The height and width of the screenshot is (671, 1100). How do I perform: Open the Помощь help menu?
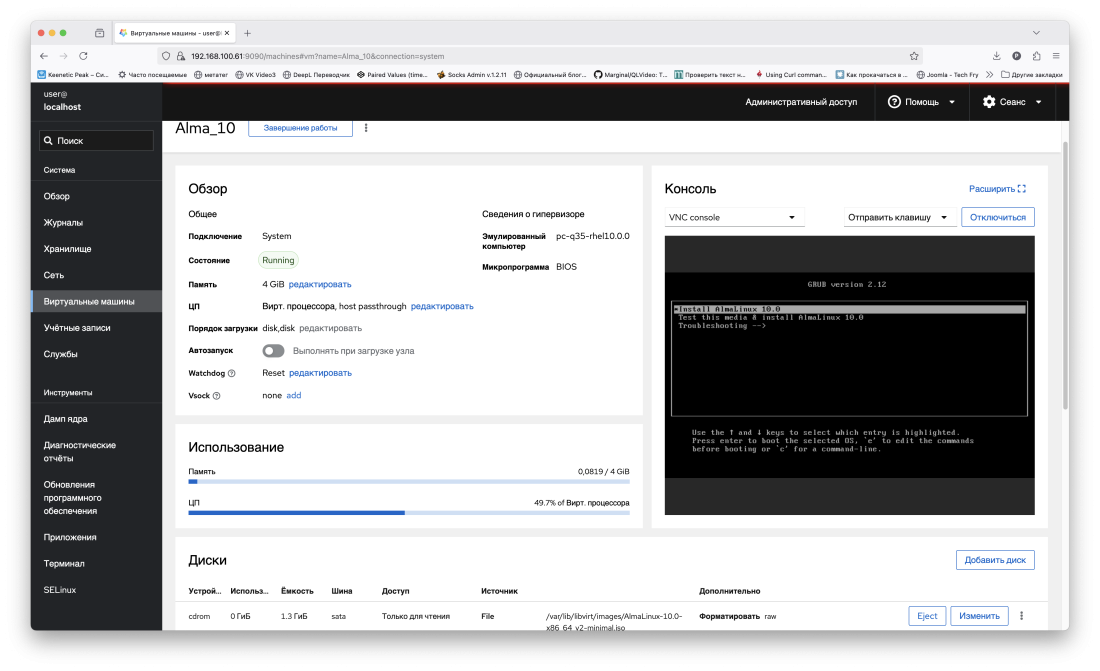point(921,102)
